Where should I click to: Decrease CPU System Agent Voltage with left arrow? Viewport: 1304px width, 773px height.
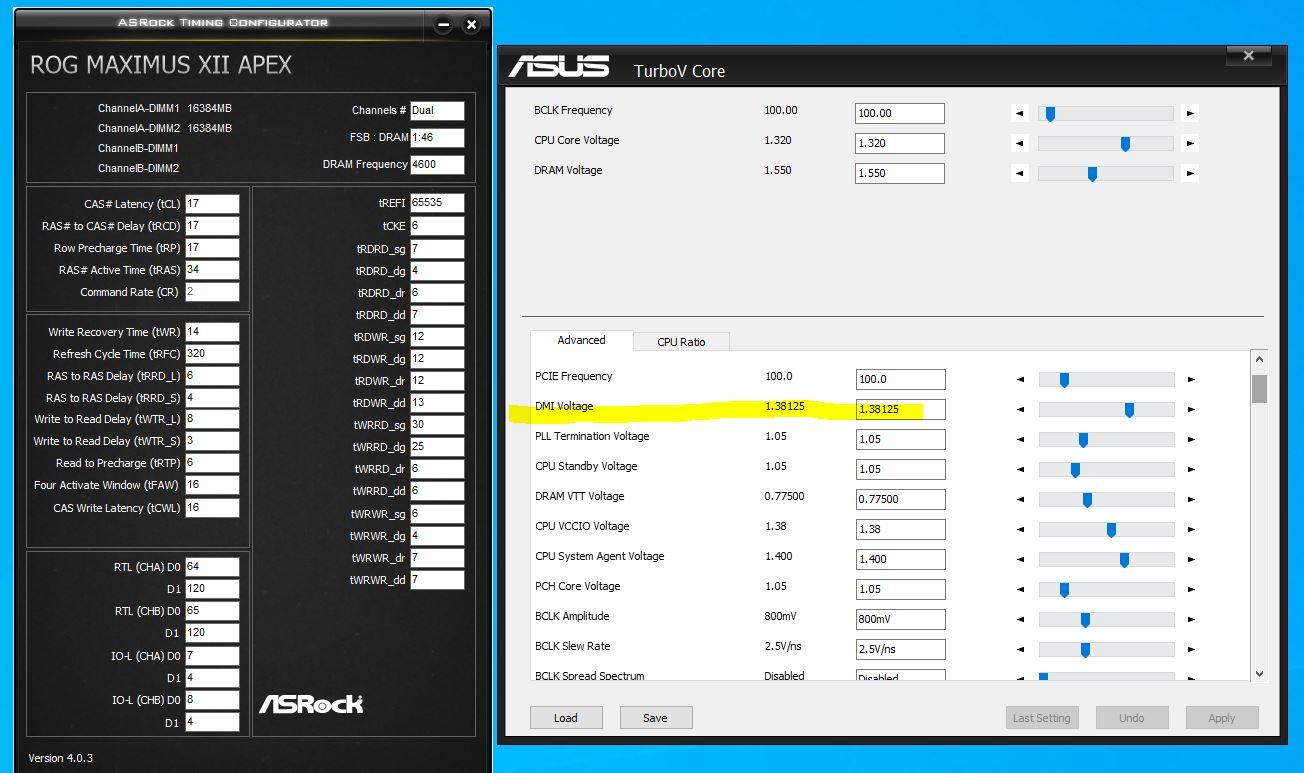pos(1020,559)
